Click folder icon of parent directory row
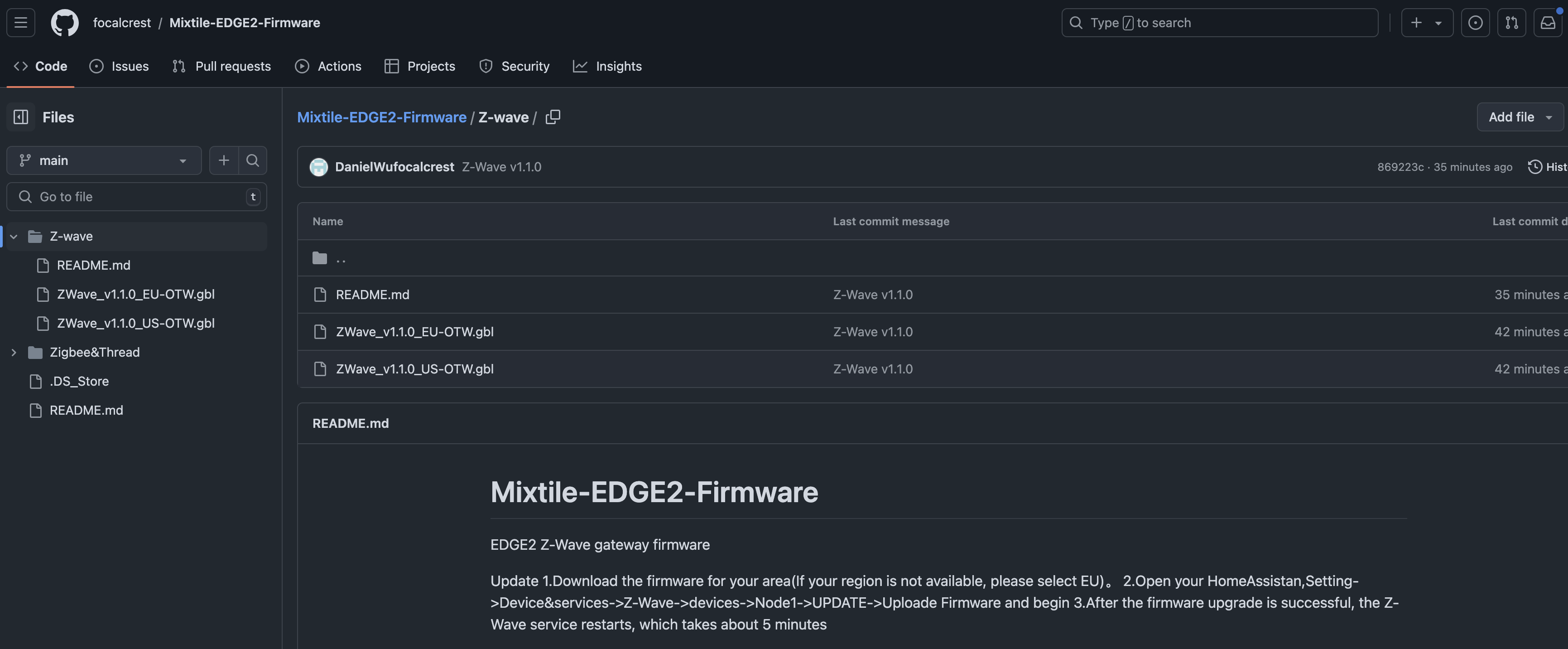 pyautogui.click(x=320, y=258)
